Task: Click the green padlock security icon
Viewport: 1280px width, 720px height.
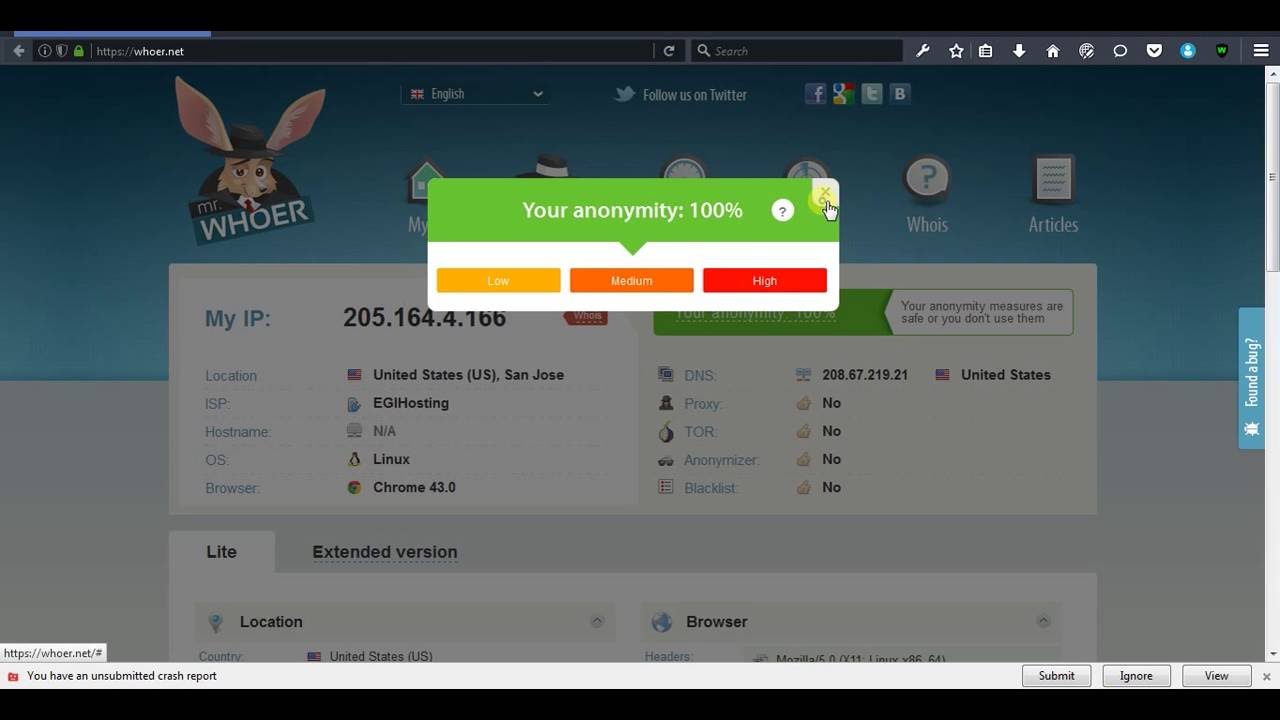Action: (x=79, y=51)
